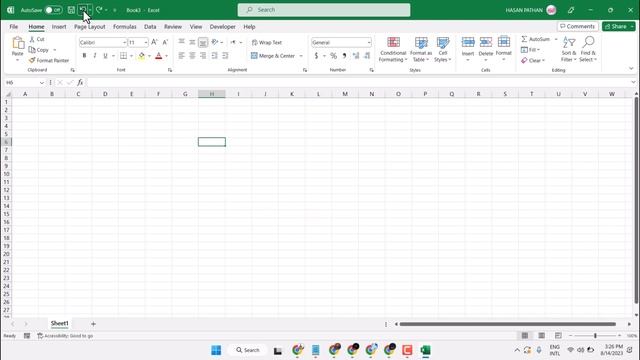640x360 pixels.
Task: Click Decrease Decimal icon
Action: click(x=367, y=56)
